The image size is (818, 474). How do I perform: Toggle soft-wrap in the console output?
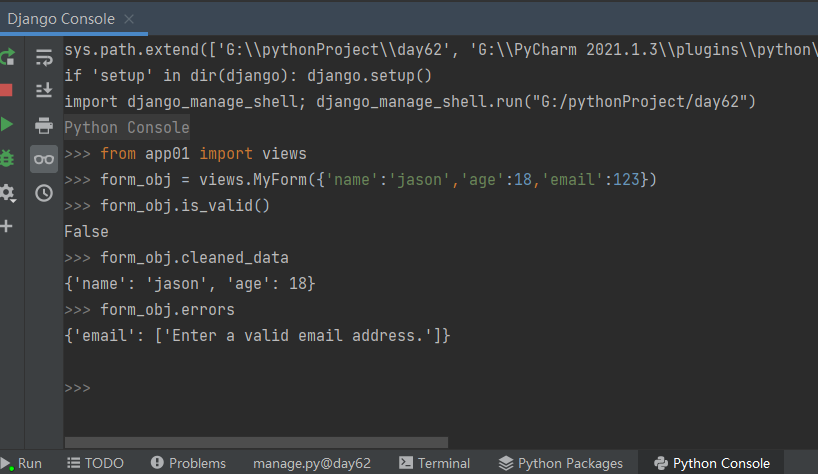pyautogui.click(x=43, y=57)
